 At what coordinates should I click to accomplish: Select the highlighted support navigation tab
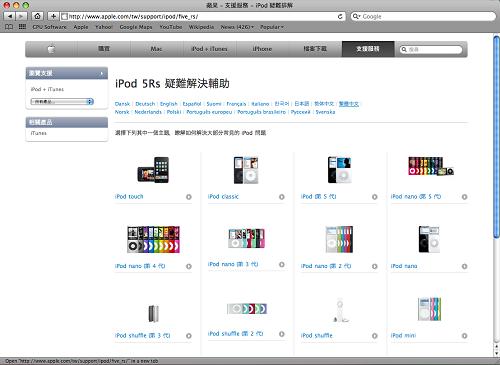(368, 49)
